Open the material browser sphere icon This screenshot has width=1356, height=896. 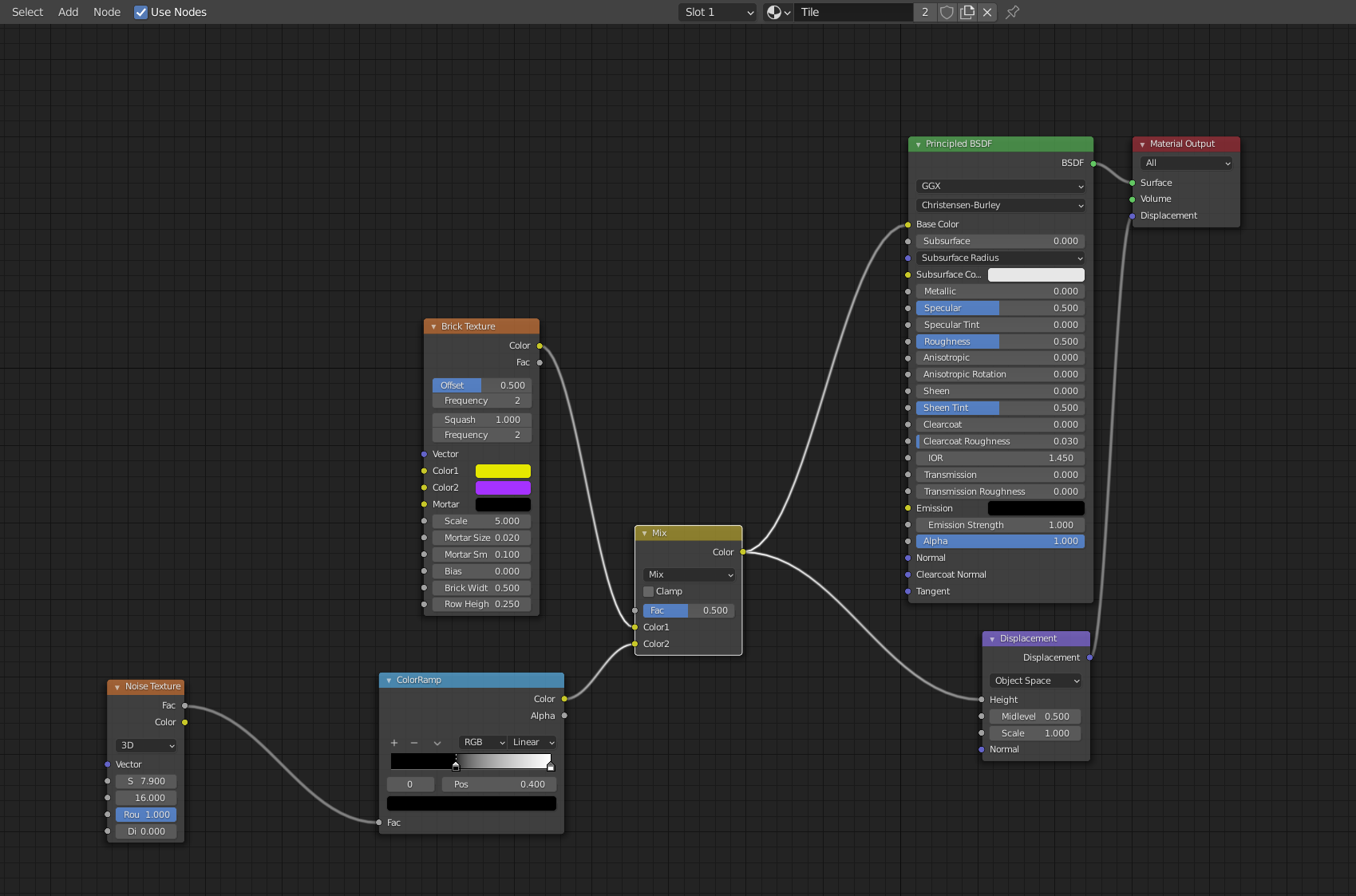pyautogui.click(x=778, y=12)
